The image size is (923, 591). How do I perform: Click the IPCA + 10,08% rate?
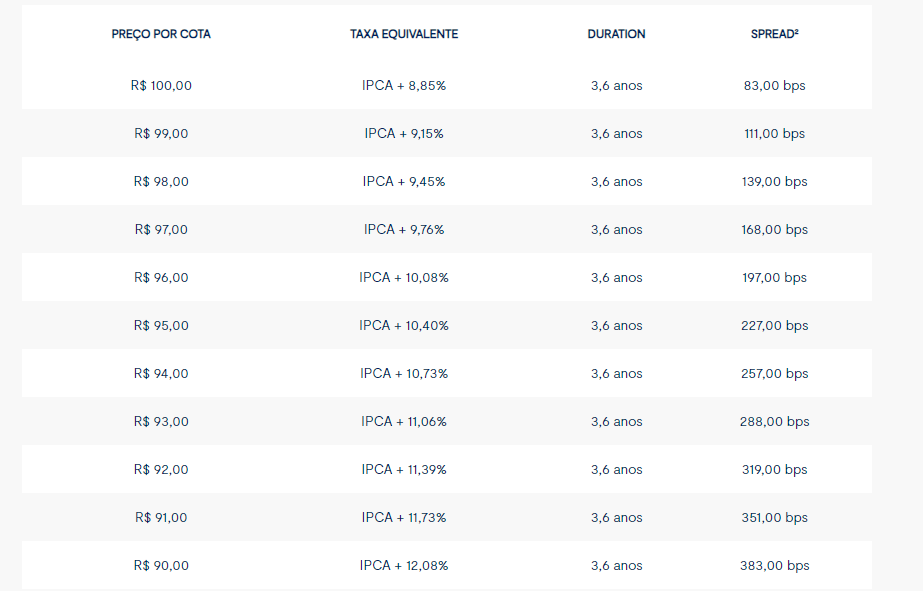point(404,277)
